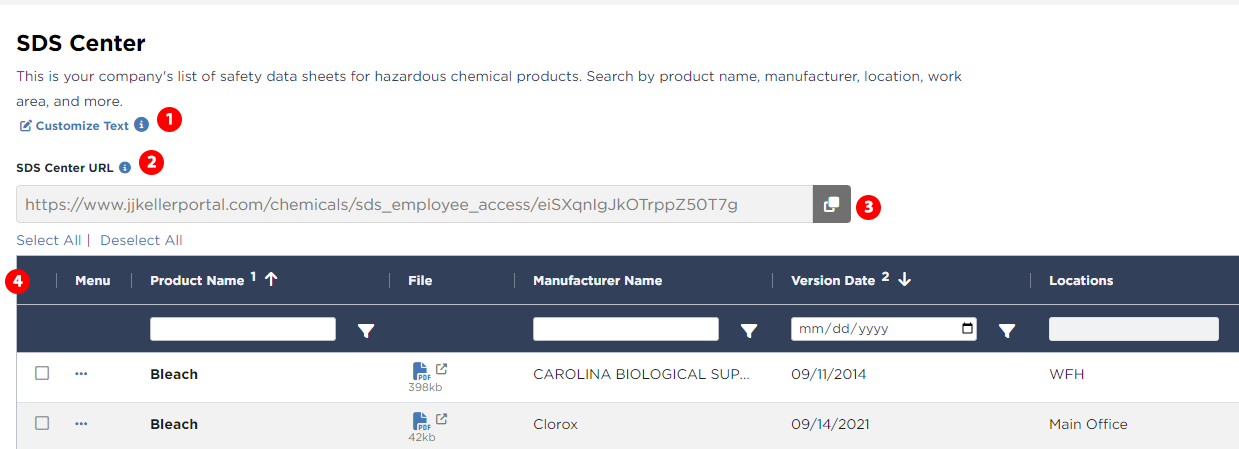The image size is (1239, 449).
Task: Copy the SDS Center URL to clipboard
Action: (831, 204)
